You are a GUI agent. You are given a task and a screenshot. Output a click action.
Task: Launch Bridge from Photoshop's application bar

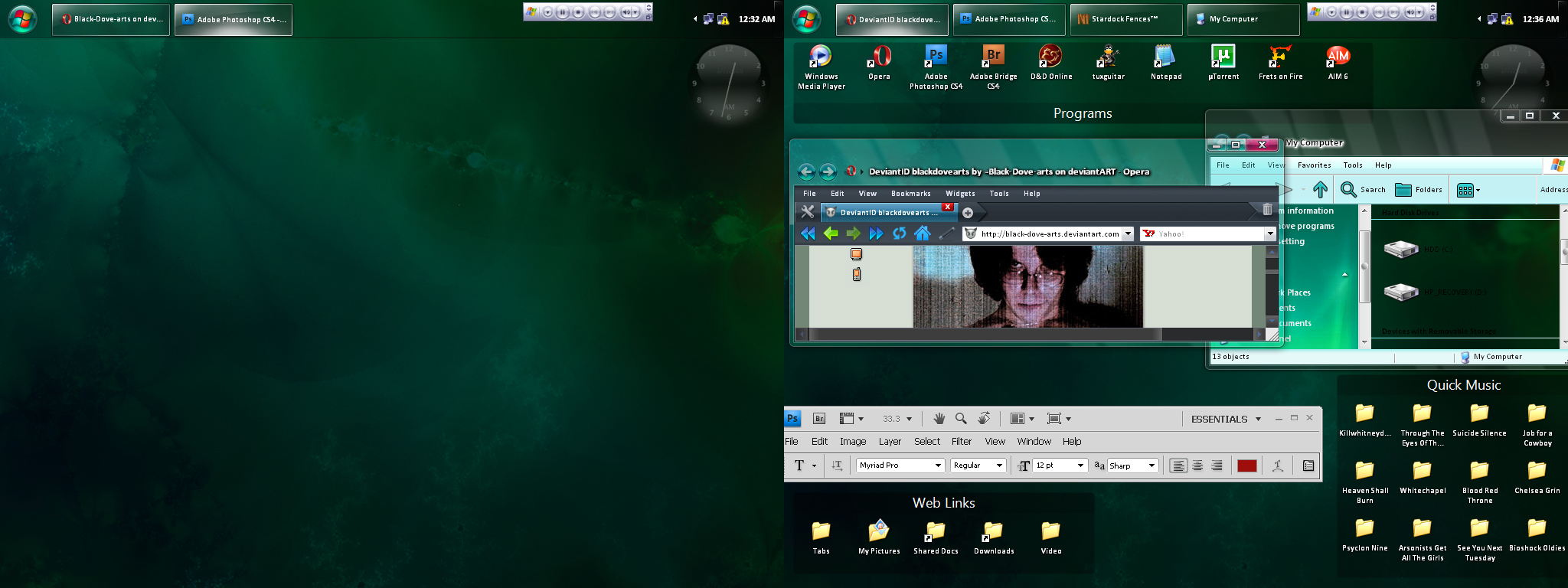[x=818, y=419]
